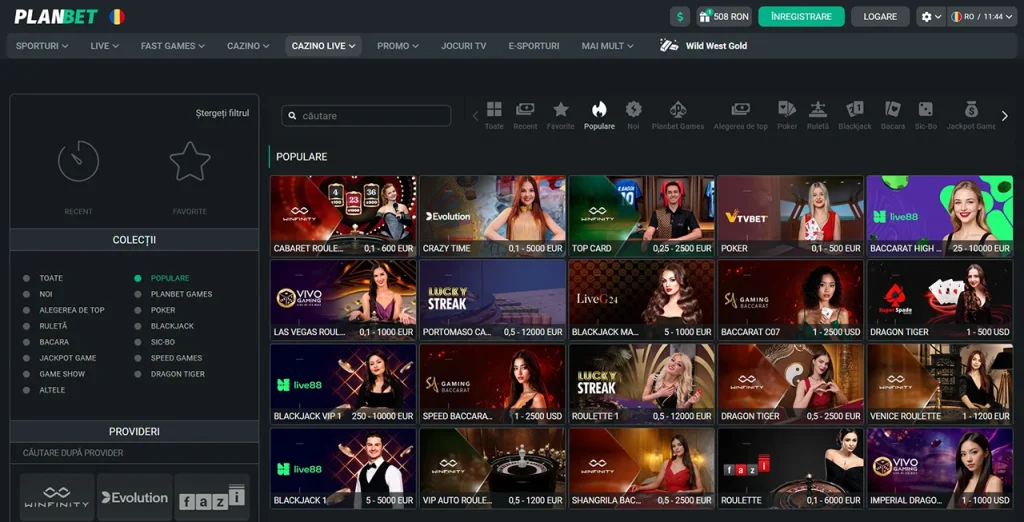Expand the Sporturi menu
The width and height of the screenshot is (1024, 522).
click(42, 46)
